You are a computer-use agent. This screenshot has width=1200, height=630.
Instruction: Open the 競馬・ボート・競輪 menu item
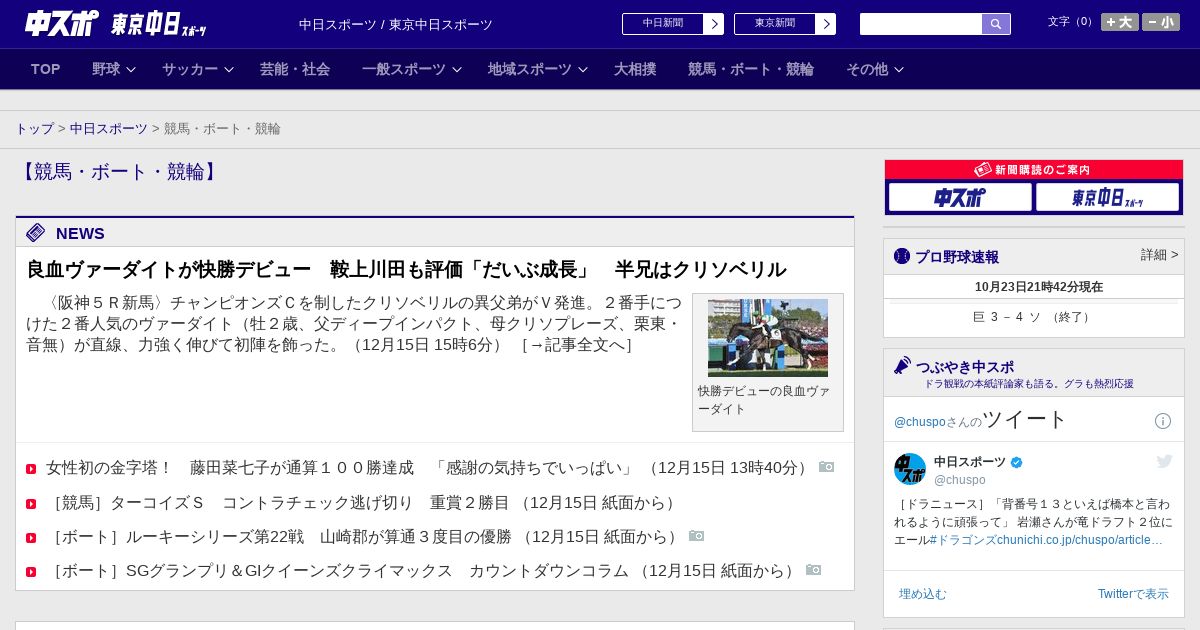(751, 69)
